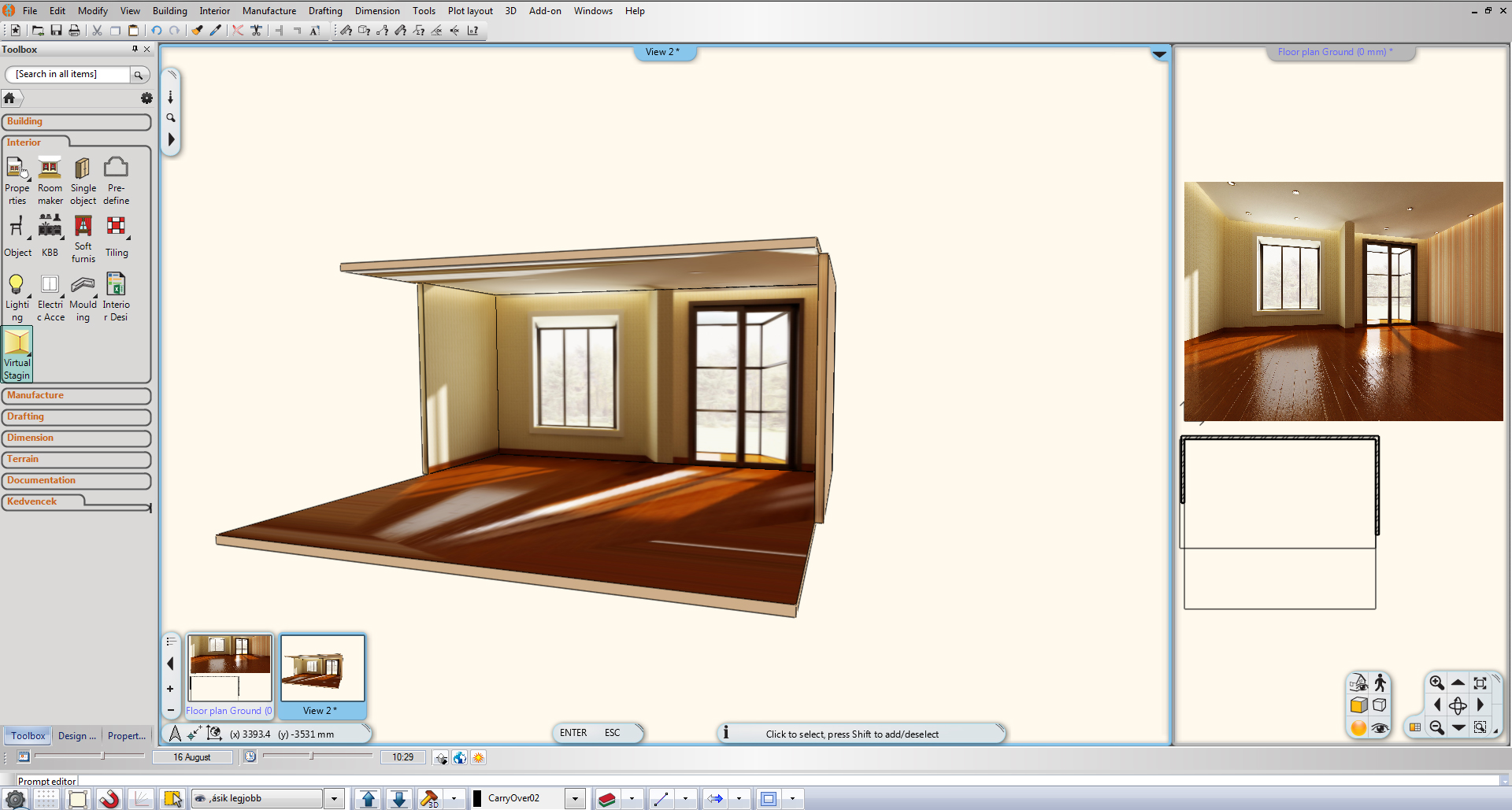Open the Room maker tool
The height and width of the screenshot is (810, 1512).
point(50,181)
